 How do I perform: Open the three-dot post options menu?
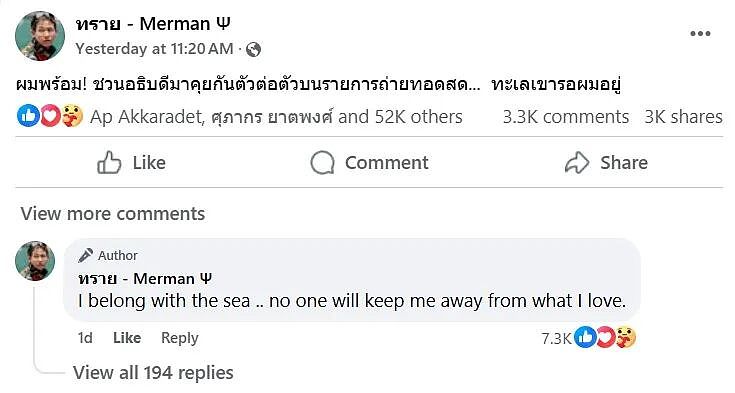700,33
